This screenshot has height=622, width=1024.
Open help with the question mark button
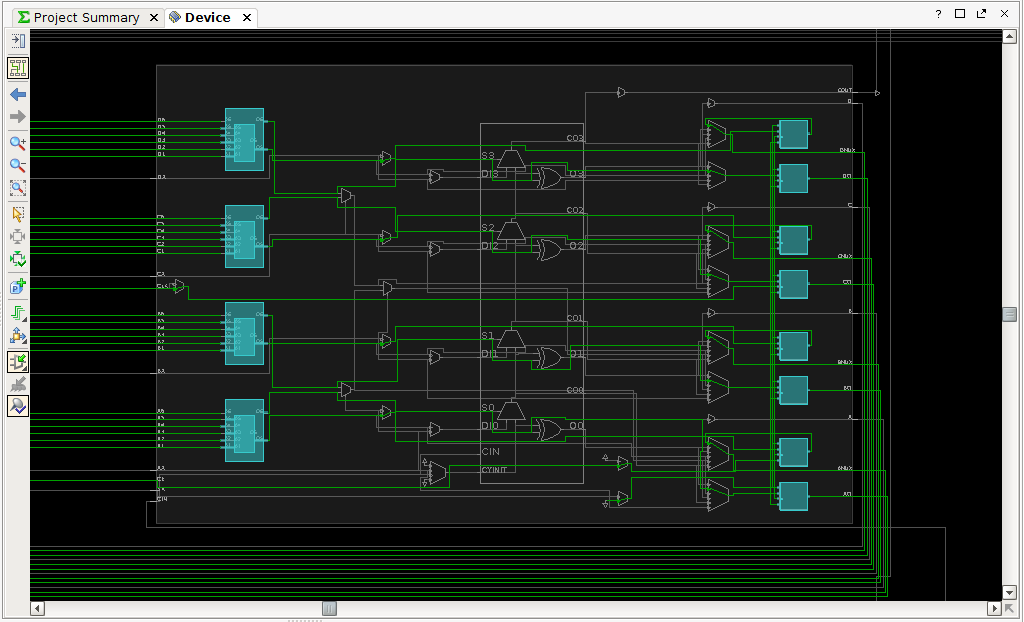pos(938,14)
